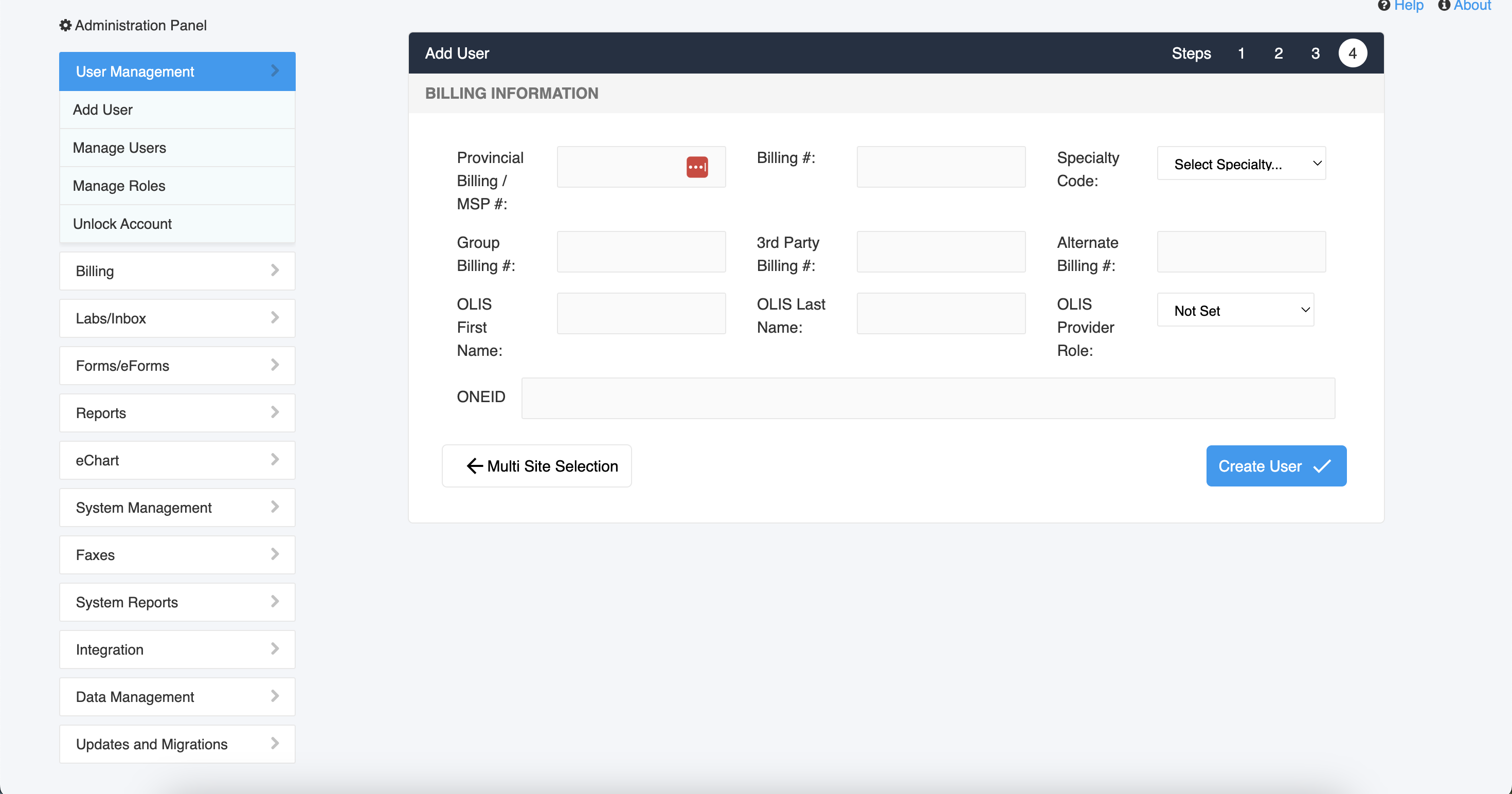
Task: Open Add User in the sidebar
Action: coord(177,110)
